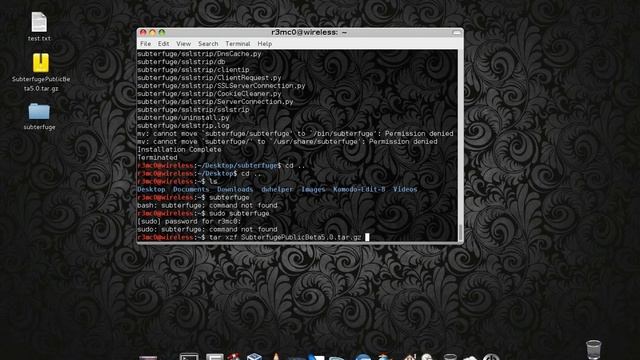Screen dimensions: 640x360
Task: Click 'bash: subterfuge: command not found' line
Action: pyautogui.click(x=207, y=205)
